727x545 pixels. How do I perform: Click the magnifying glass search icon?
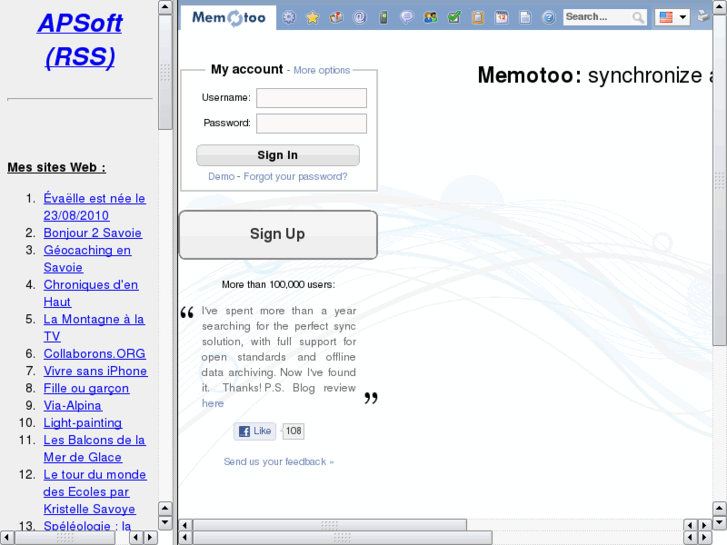pyautogui.click(x=638, y=18)
